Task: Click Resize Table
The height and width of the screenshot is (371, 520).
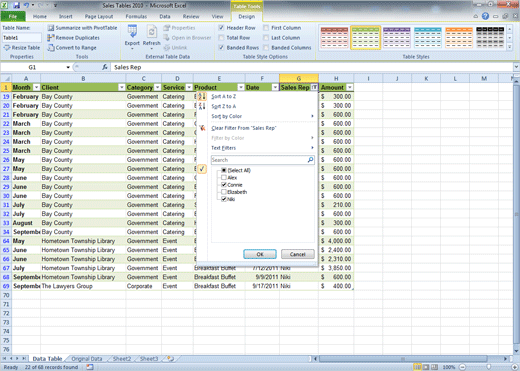Action: pos(22,48)
